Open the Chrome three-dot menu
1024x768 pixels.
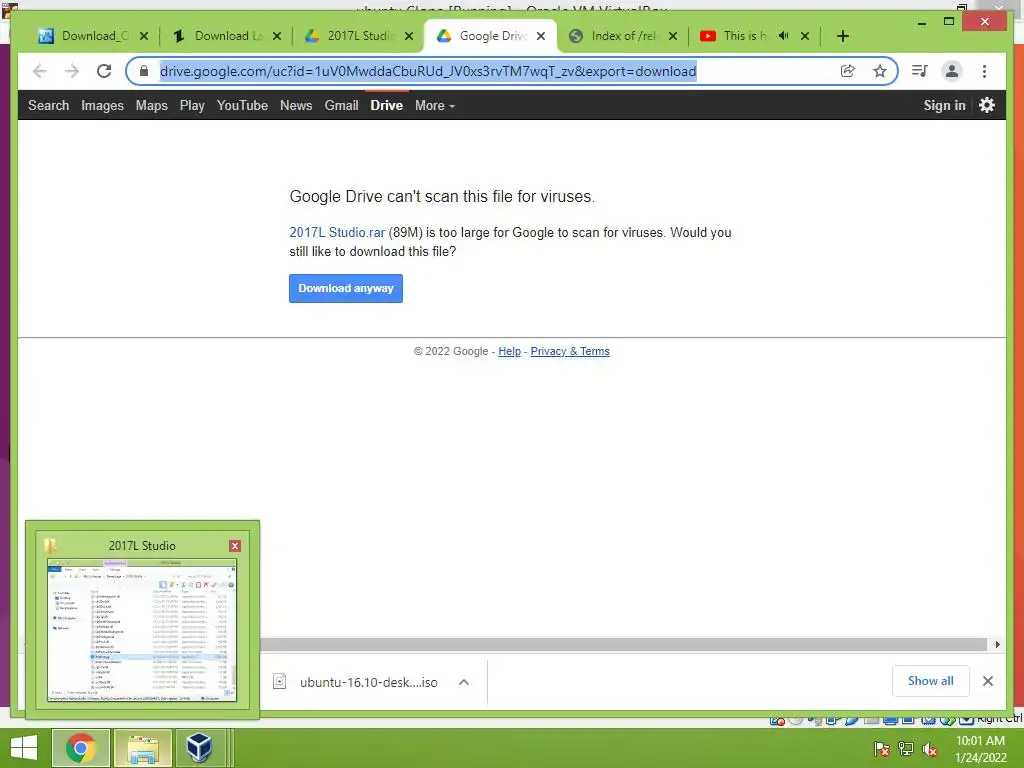[x=984, y=71]
